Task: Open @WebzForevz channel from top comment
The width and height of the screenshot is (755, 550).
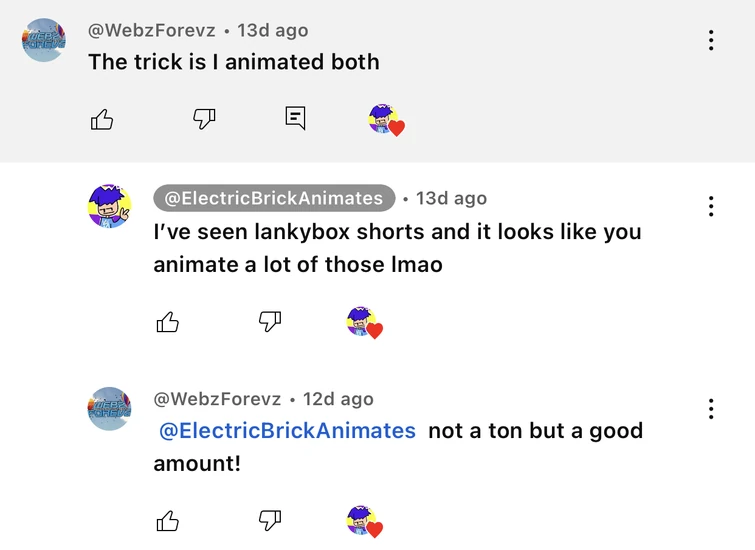Action: (152, 30)
